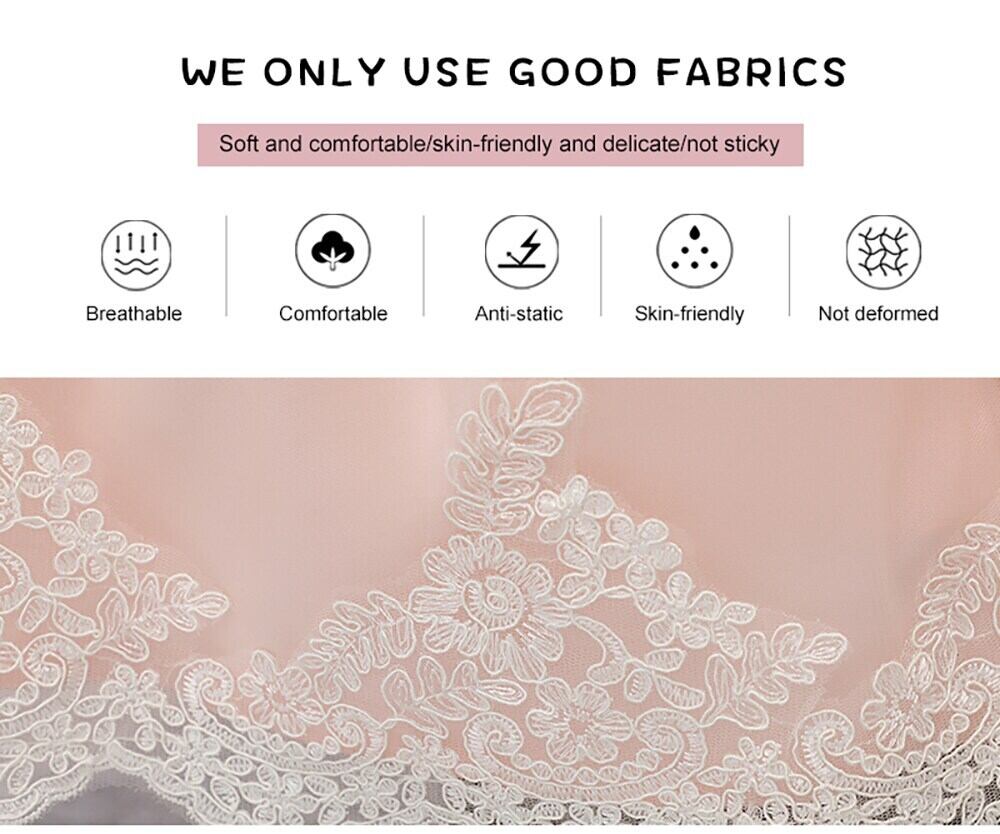Click the divider between Skin-friendly and Not deformed
Viewport: 1000px width, 834px height.
click(x=790, y=266)
